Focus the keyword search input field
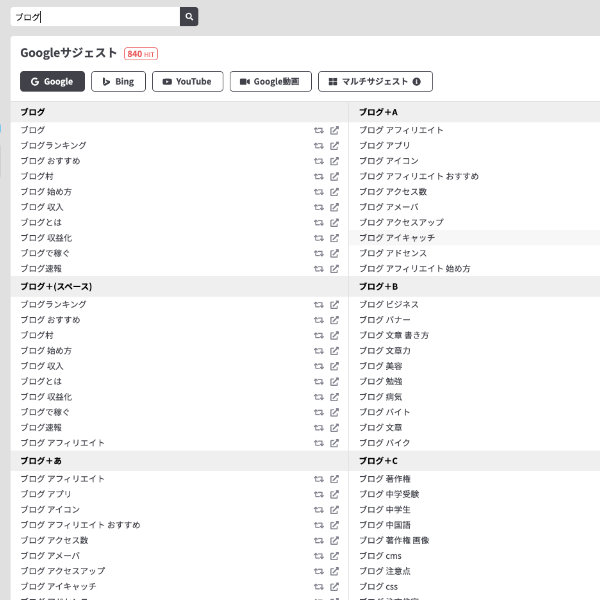The image size is (600, 600). [x=95, y=16]
